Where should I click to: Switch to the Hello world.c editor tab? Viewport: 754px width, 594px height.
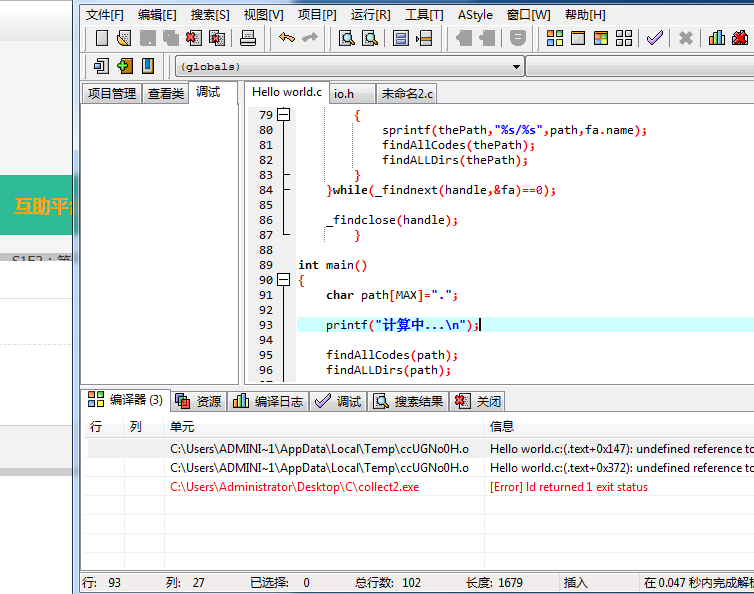[x=287, y=92]
